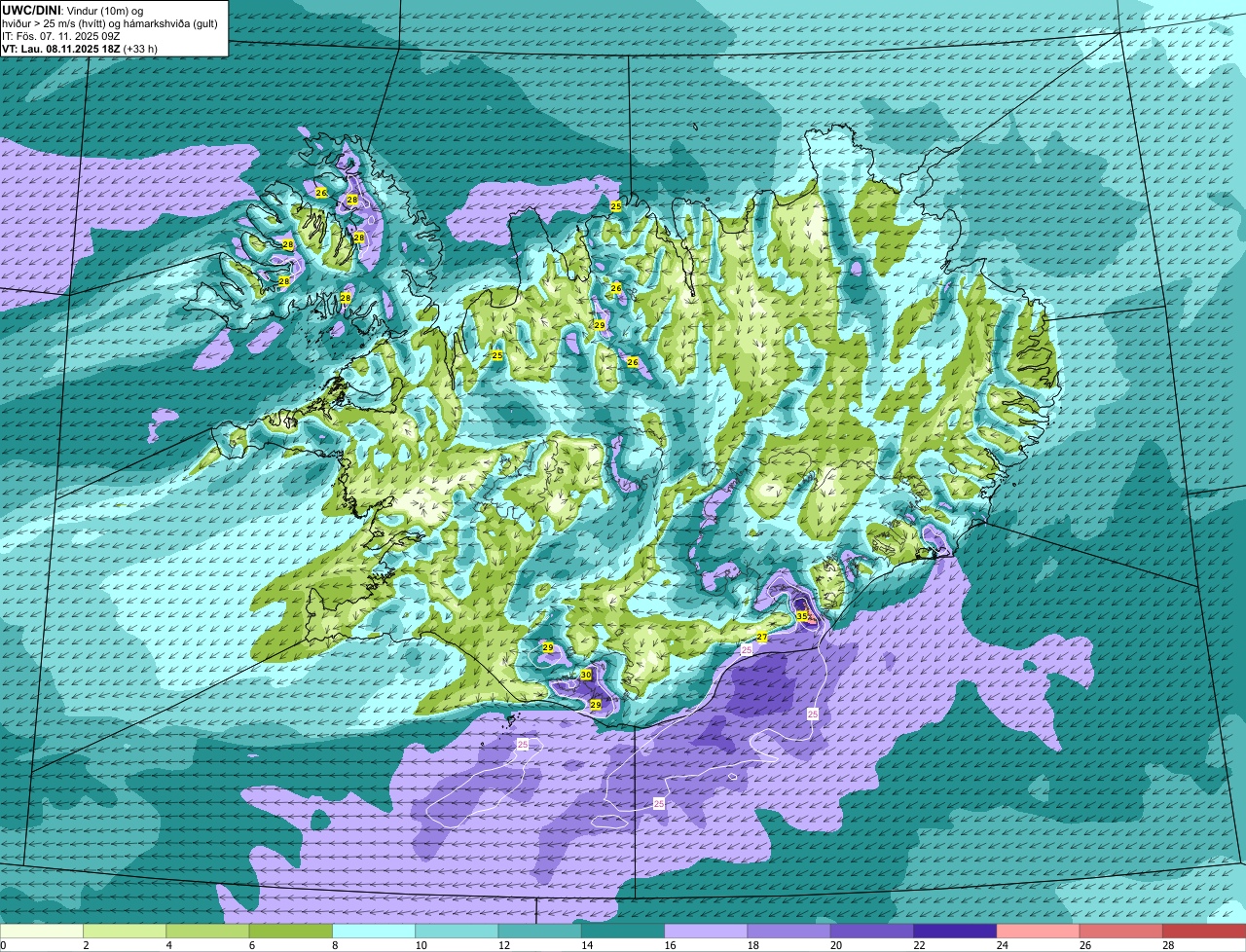Screen dimensions: 1246x952
Task: Click the 12–14 m/s teal legend swatch
Action: coord(540,932)
